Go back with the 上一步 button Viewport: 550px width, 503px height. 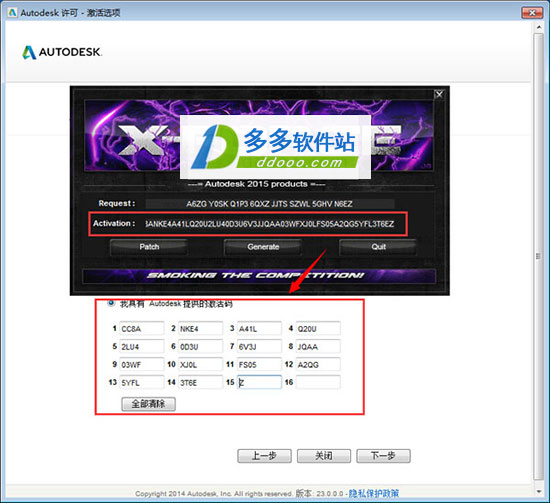pyautogui.click(x=264, y=456)
